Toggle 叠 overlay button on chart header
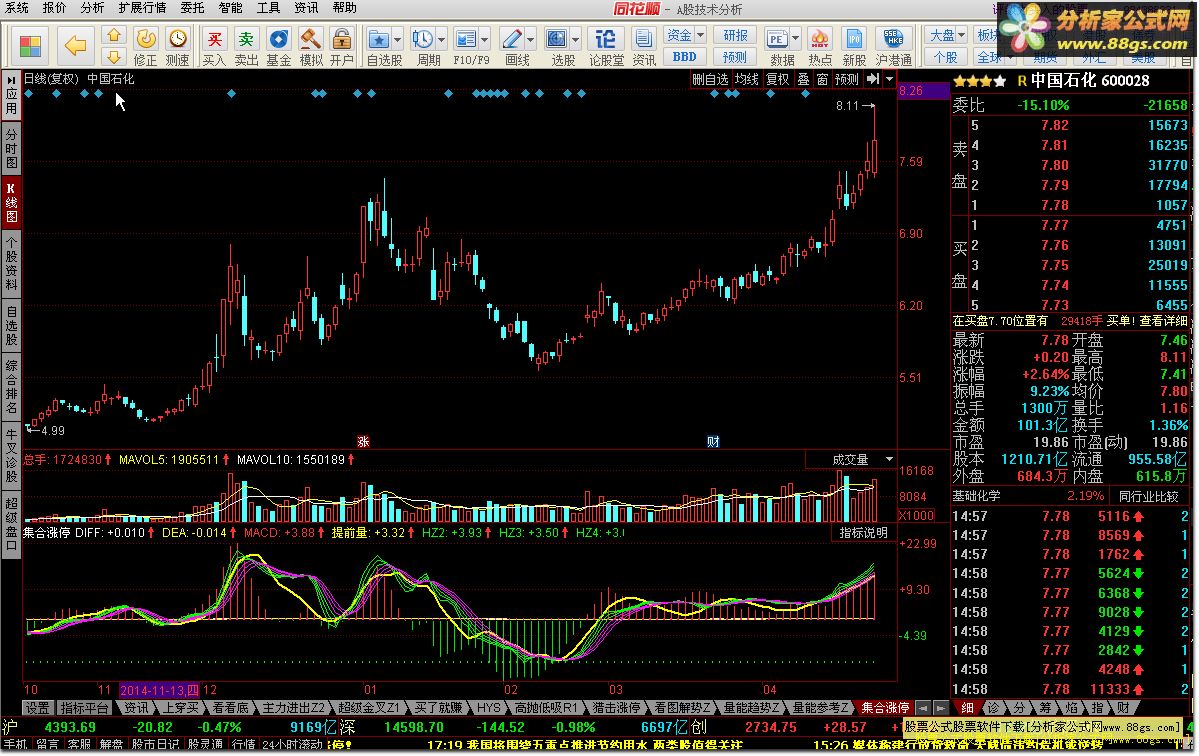 coord(803,79)
